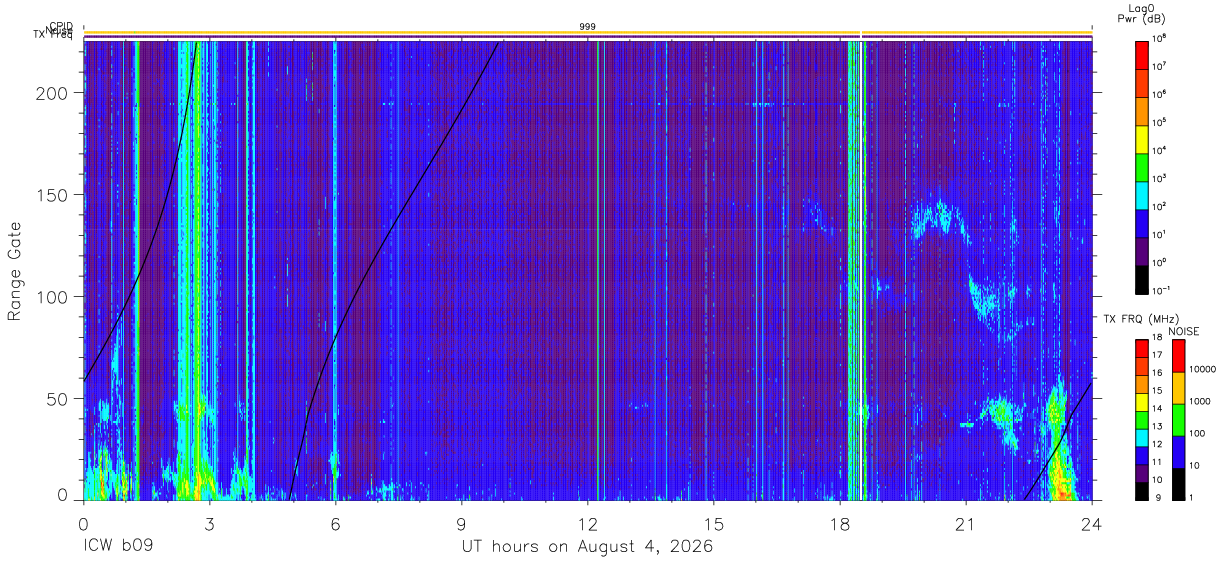Viewport: 1228px width, 567px height.
Task: Click the x-axis tick label '3'
Action: tap(209, 523)
